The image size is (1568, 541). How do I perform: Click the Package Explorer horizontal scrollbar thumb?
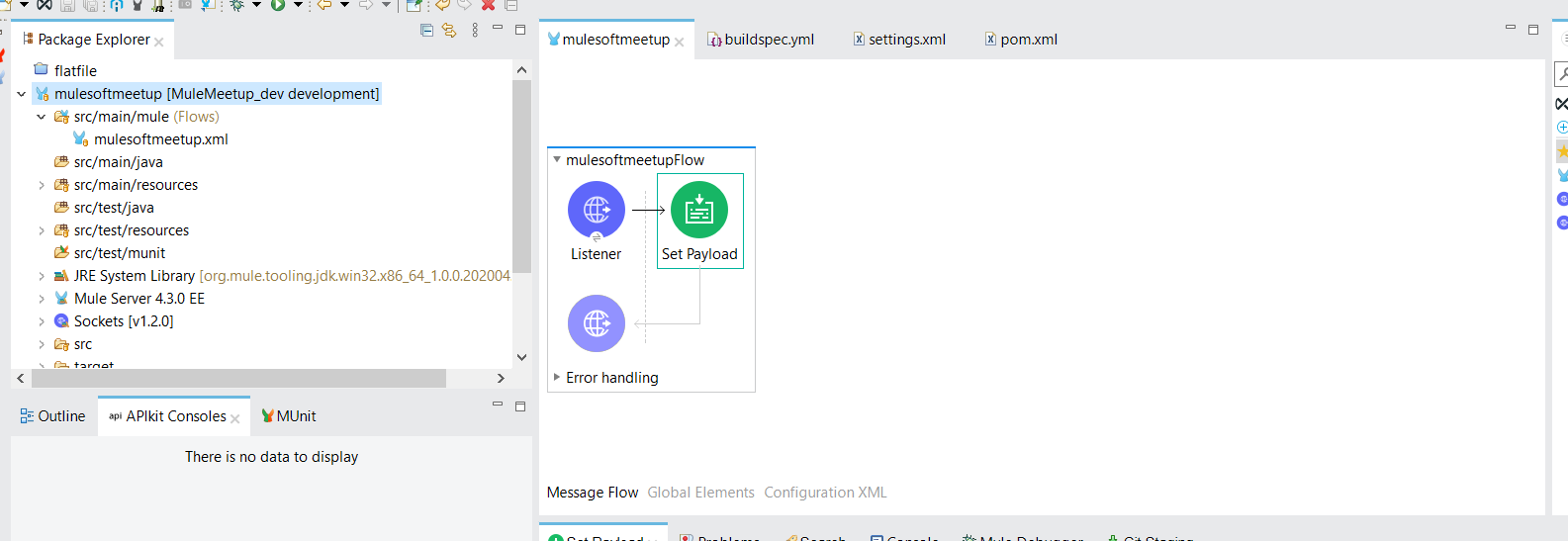[238, 378]
